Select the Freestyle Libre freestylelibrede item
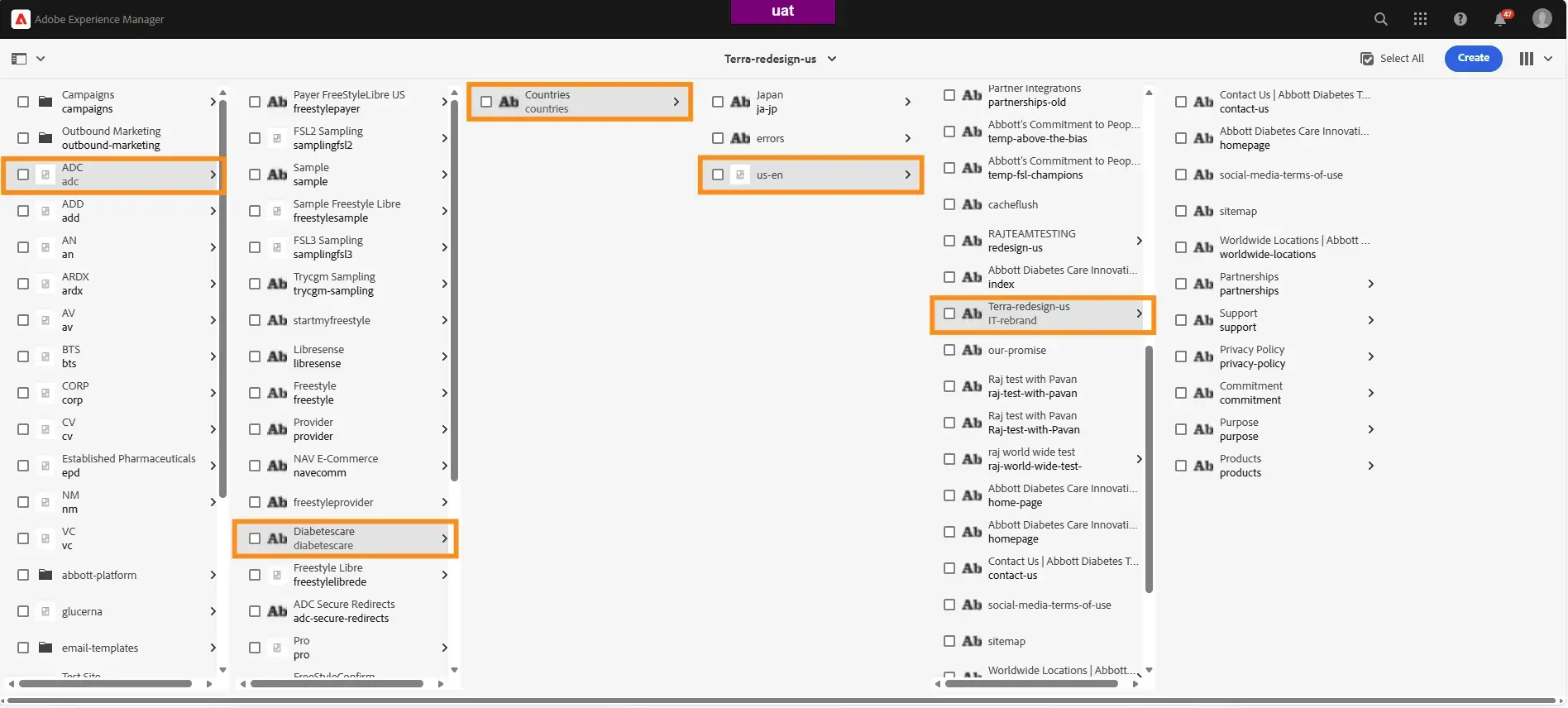Image resolution: width=1568 pixels, height=708 pixels. tap(329, 575)
